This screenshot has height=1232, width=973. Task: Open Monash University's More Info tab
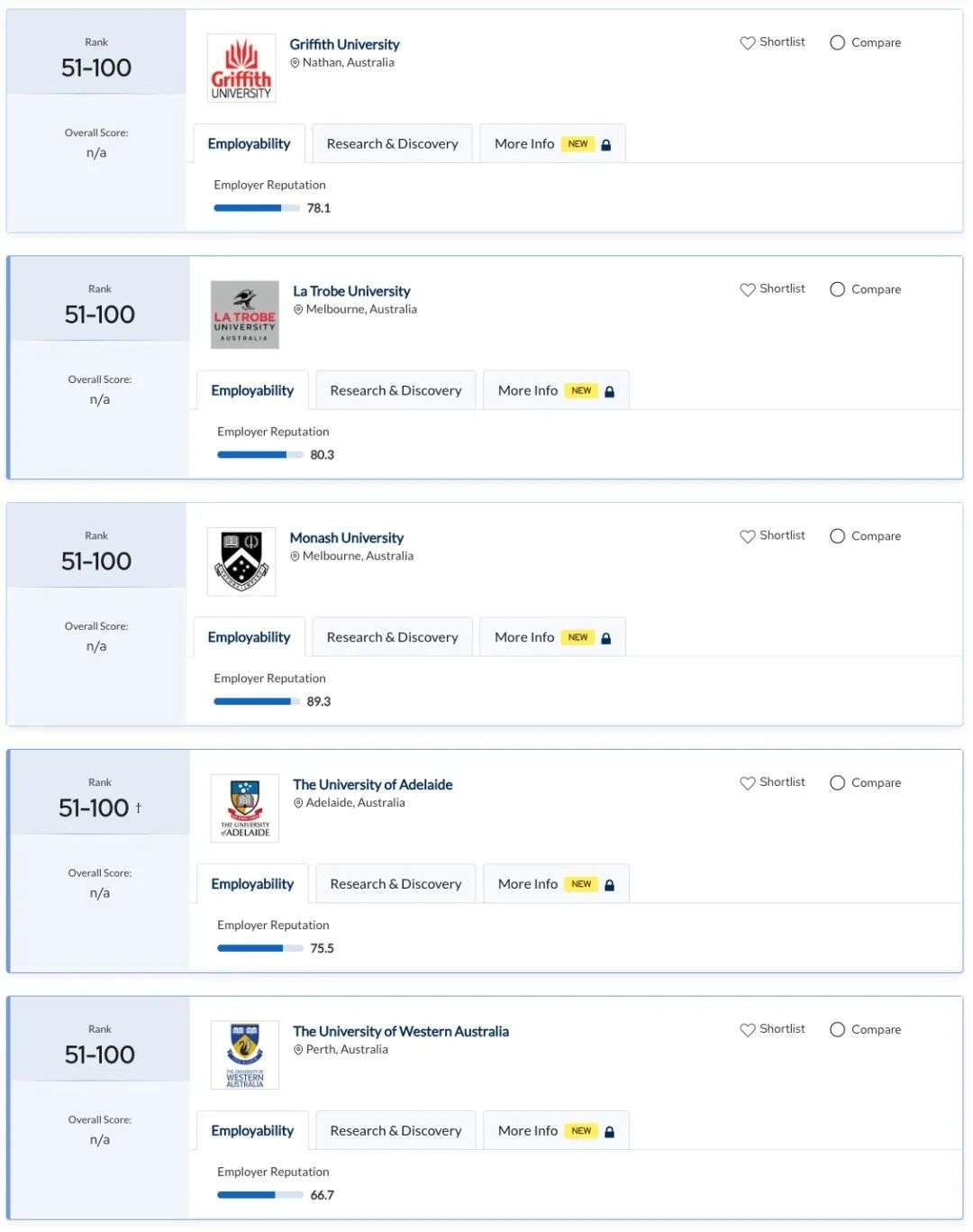click(x=553, y=637)
